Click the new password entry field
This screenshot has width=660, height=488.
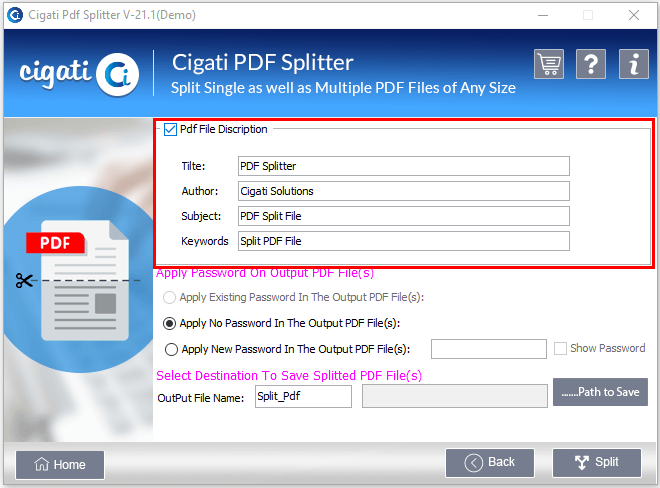(x=489, y=349)
